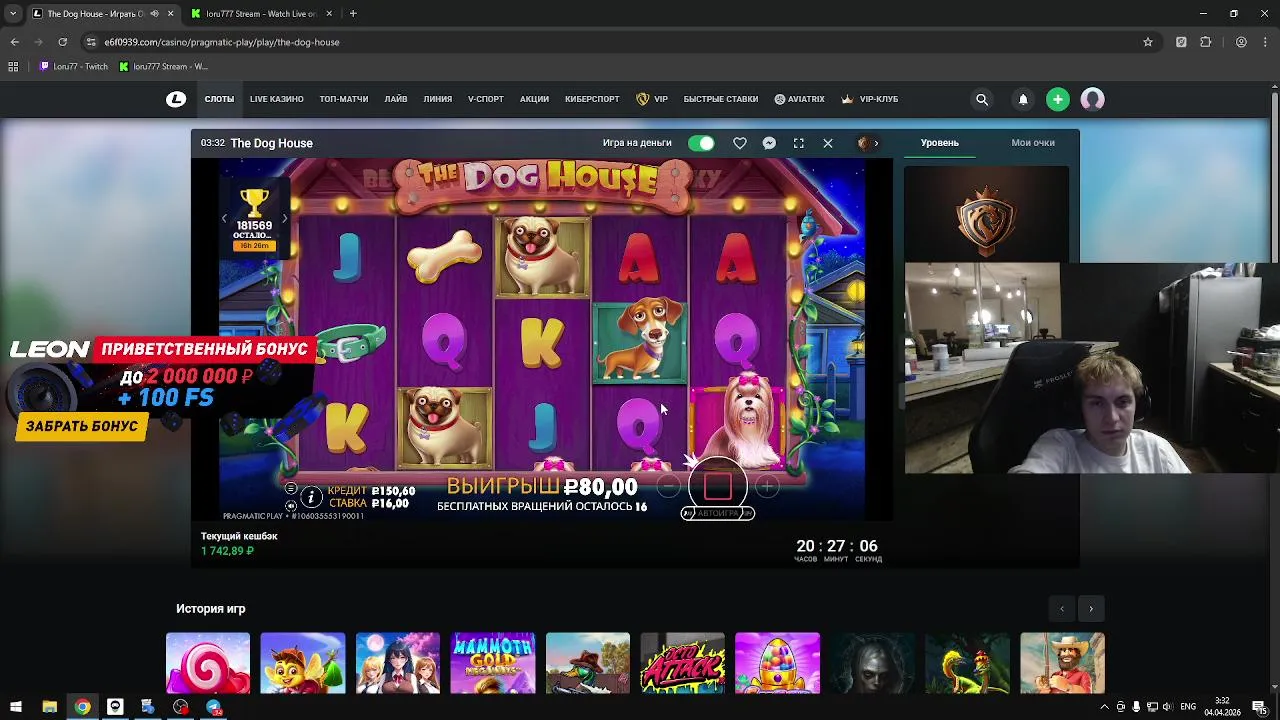Close The Dog House game window
Viewport: 1280px width, 720px height.
[x=828, y=143]
